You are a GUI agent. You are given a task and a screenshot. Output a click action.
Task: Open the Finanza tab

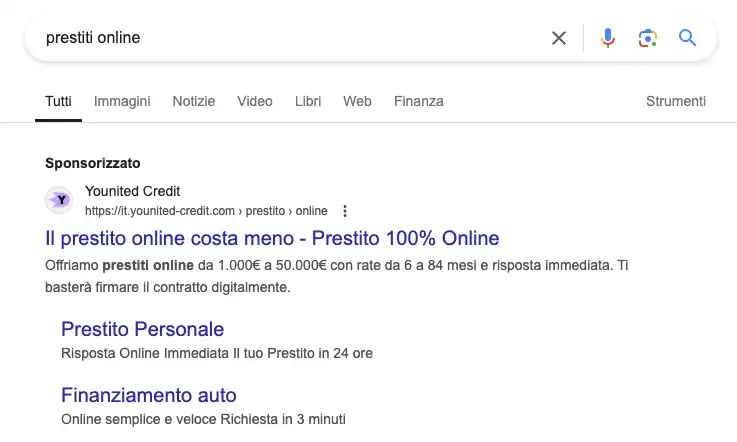419,101
